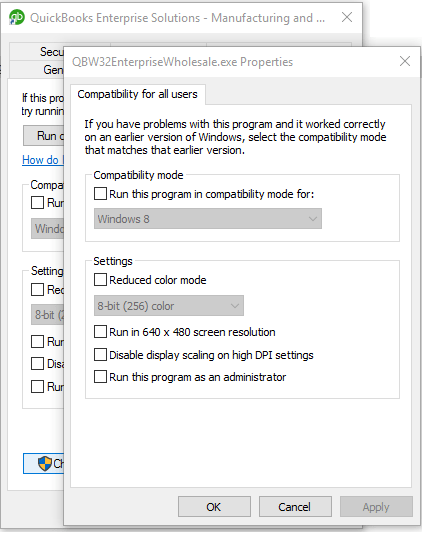
Task: Click the shield icon on Change settings button
Action: point(45,463)
